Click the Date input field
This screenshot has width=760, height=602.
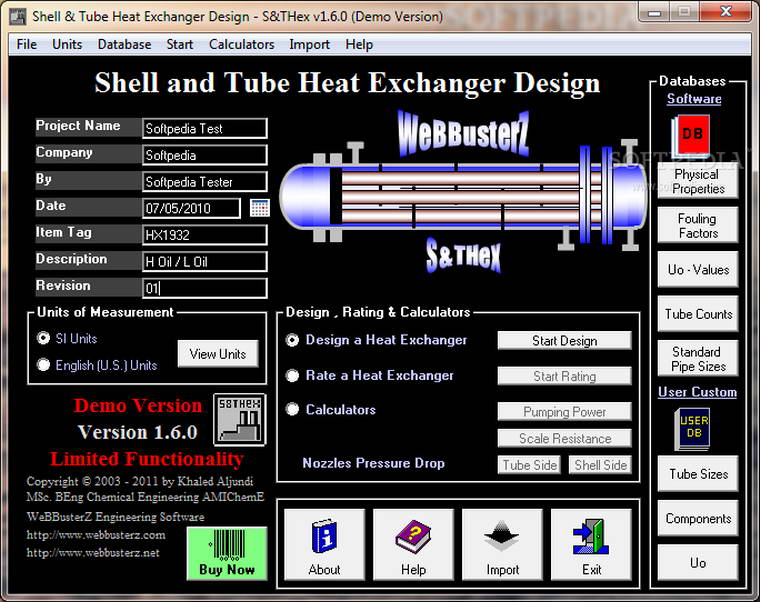click(x=191, y=208)
